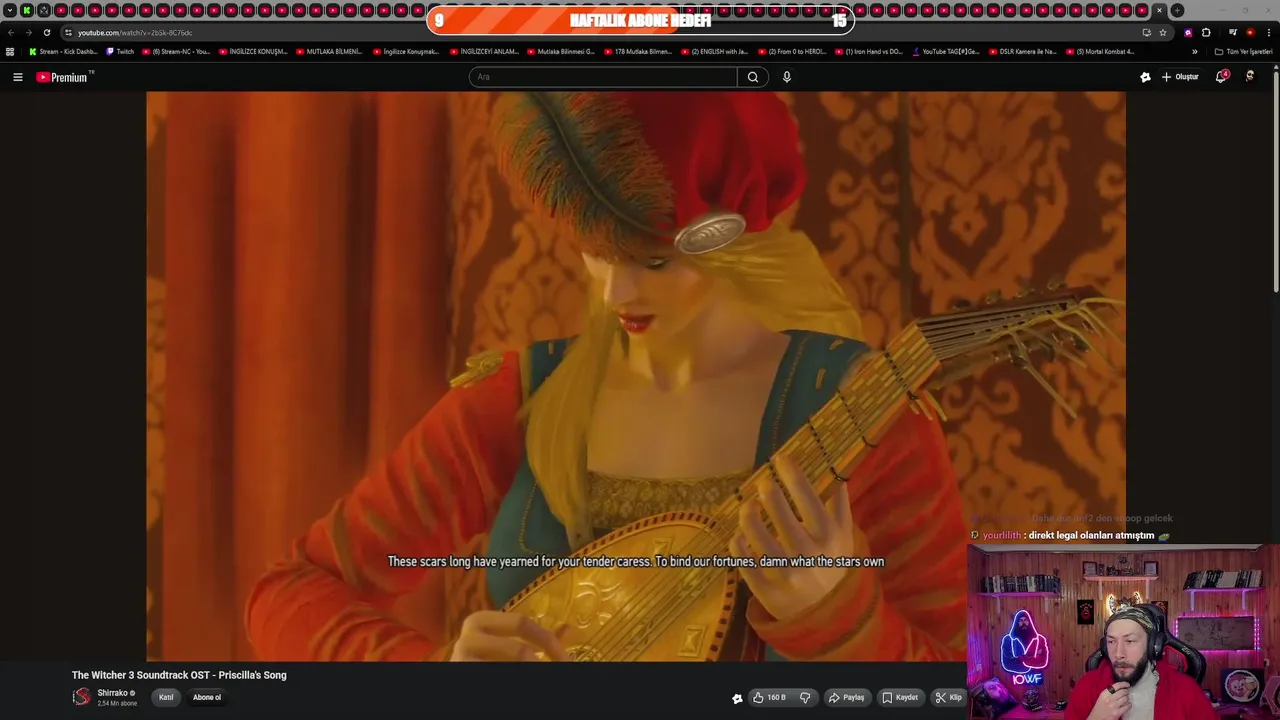Screen dimensions: 1280x720
Task: Switch to the second browser tab
Action: (x=44, y=10)
